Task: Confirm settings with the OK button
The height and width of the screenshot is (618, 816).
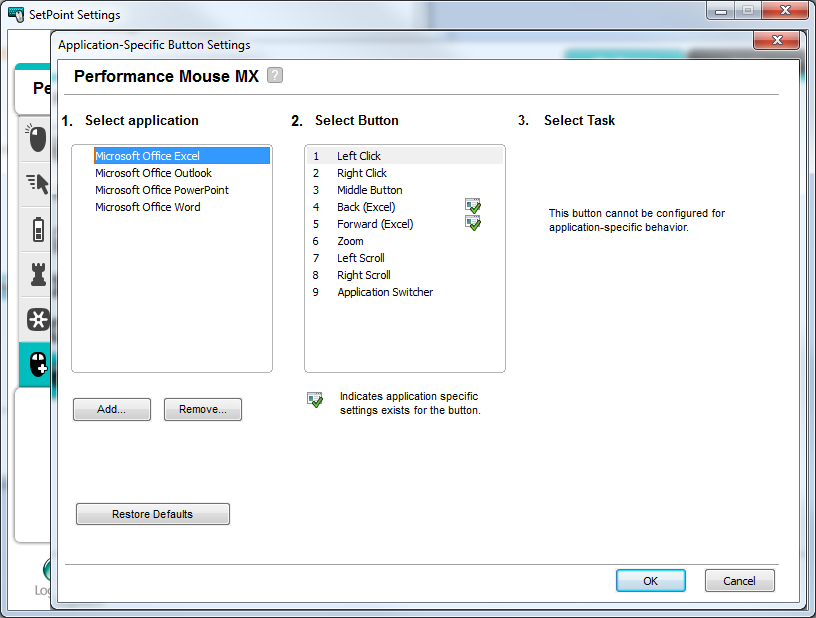Action: [x=651, y=581]
